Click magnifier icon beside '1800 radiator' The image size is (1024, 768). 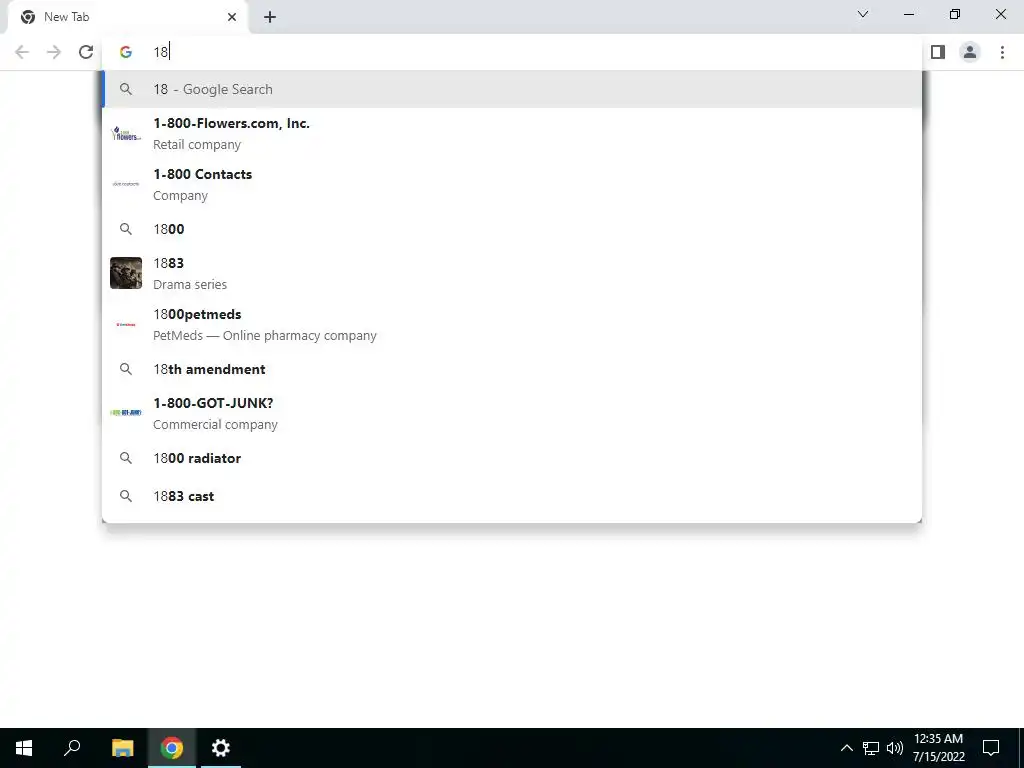coord(126,458)
